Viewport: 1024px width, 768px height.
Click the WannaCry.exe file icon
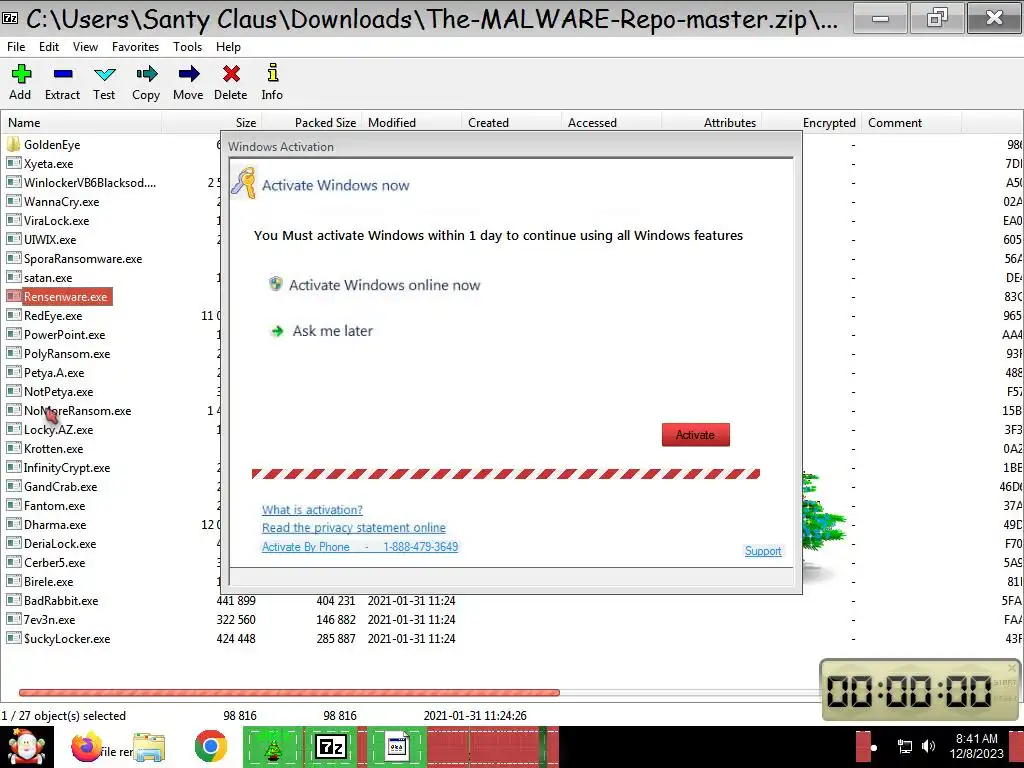[x=14, y=201]
